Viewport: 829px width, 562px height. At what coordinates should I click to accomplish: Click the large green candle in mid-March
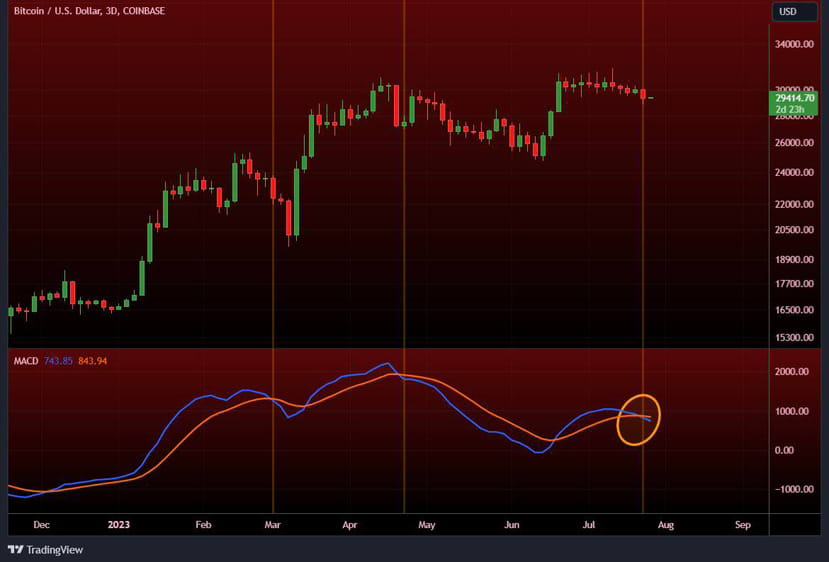click(x=297, y=202)
